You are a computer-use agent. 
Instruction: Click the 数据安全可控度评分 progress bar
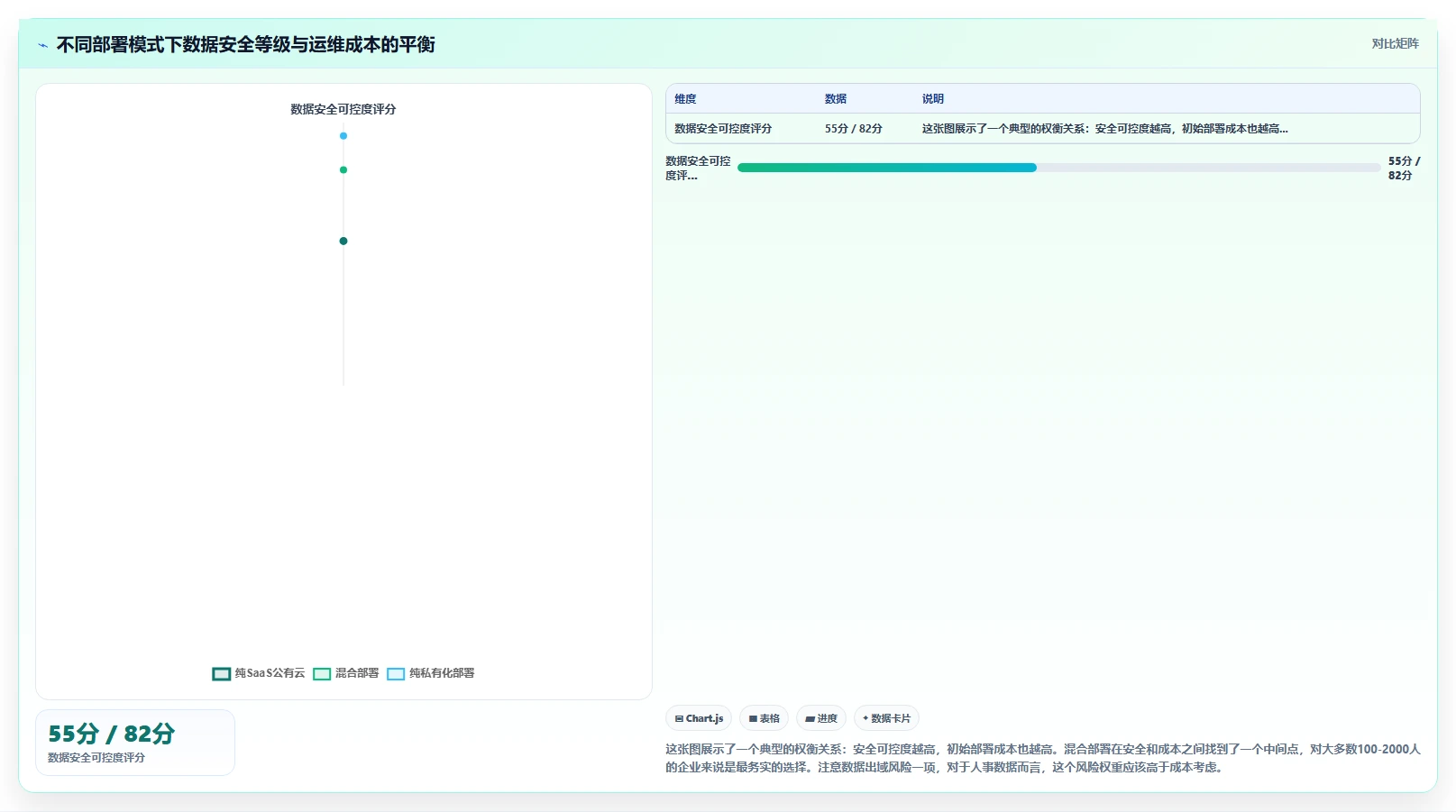point(1058,168)
